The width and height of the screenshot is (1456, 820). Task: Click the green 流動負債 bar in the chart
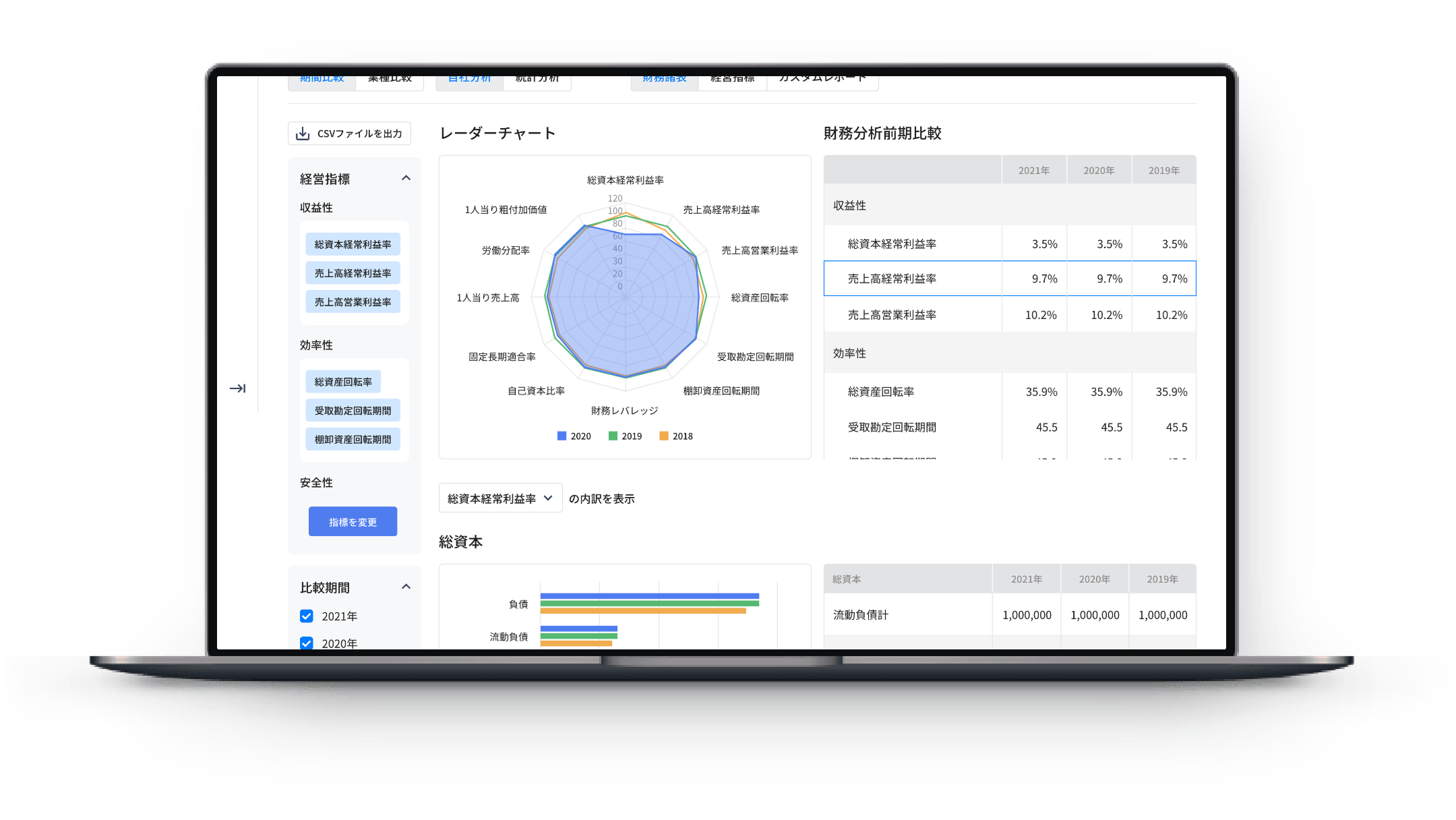pyautogui.click(x=579, y=636)
